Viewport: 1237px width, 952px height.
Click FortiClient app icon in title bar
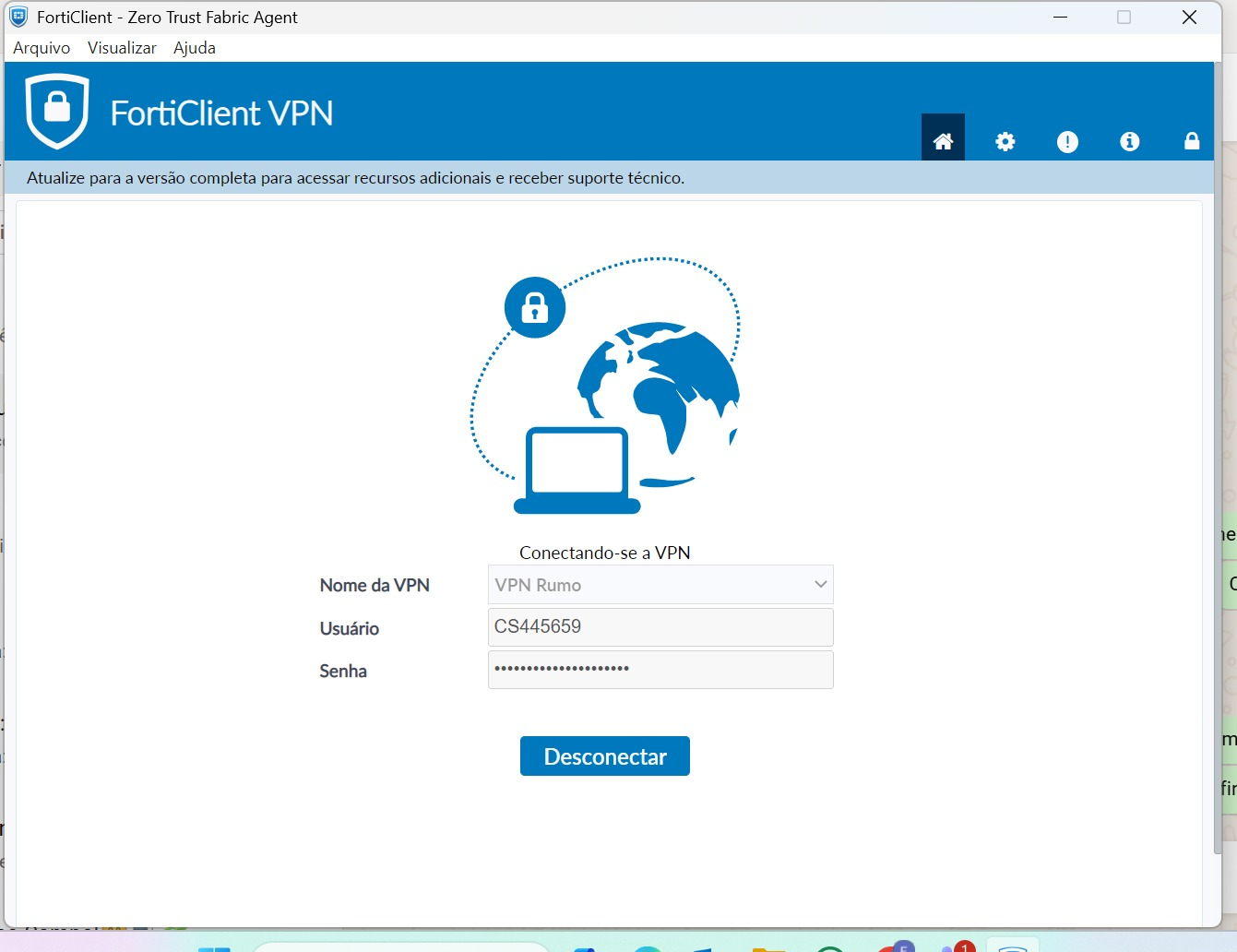pyautogui.click(x=18, y=17)
